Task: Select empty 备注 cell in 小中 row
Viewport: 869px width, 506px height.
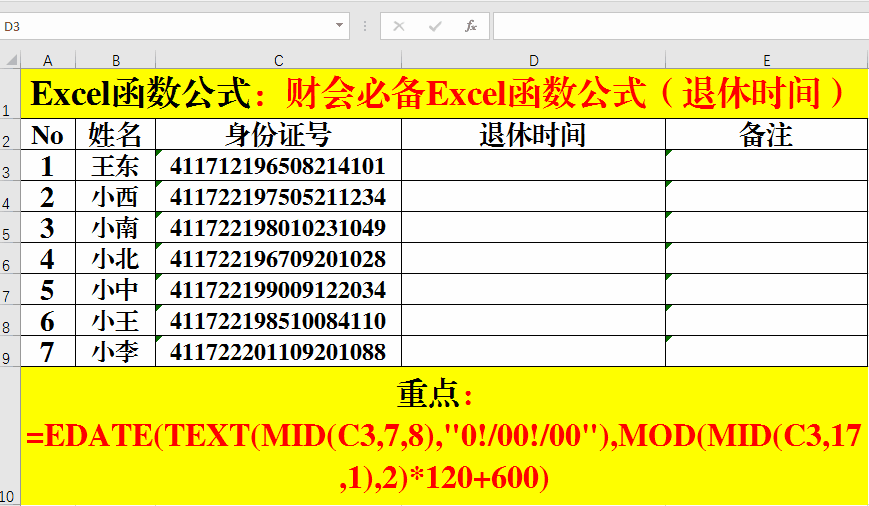Action: point(766,289)
